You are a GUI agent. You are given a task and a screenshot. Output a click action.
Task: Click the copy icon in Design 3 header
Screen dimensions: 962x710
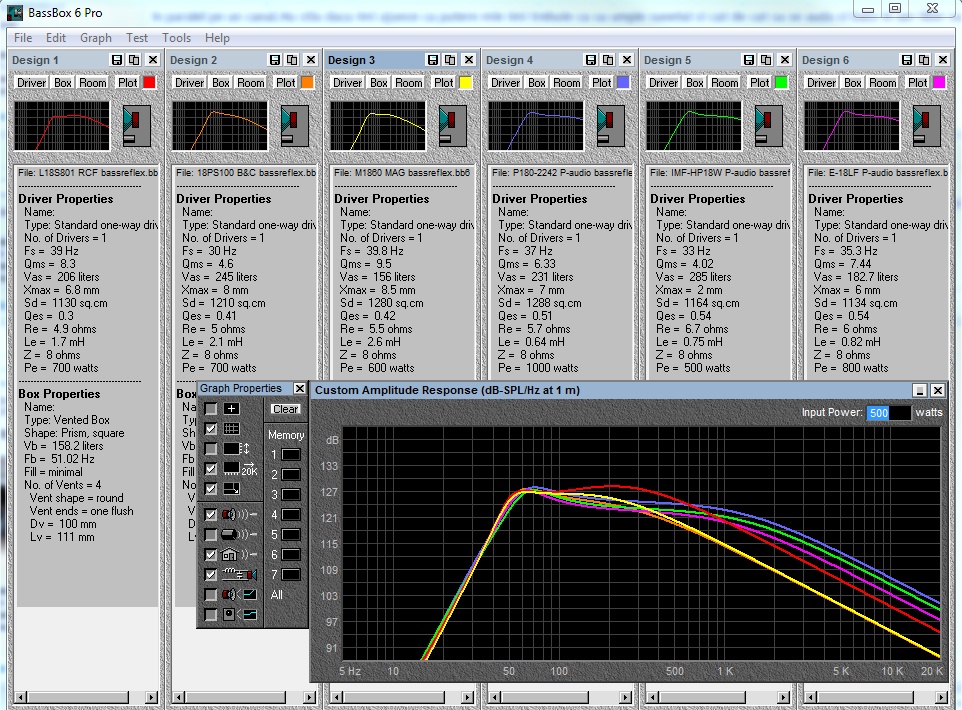[x=450, y=60]
